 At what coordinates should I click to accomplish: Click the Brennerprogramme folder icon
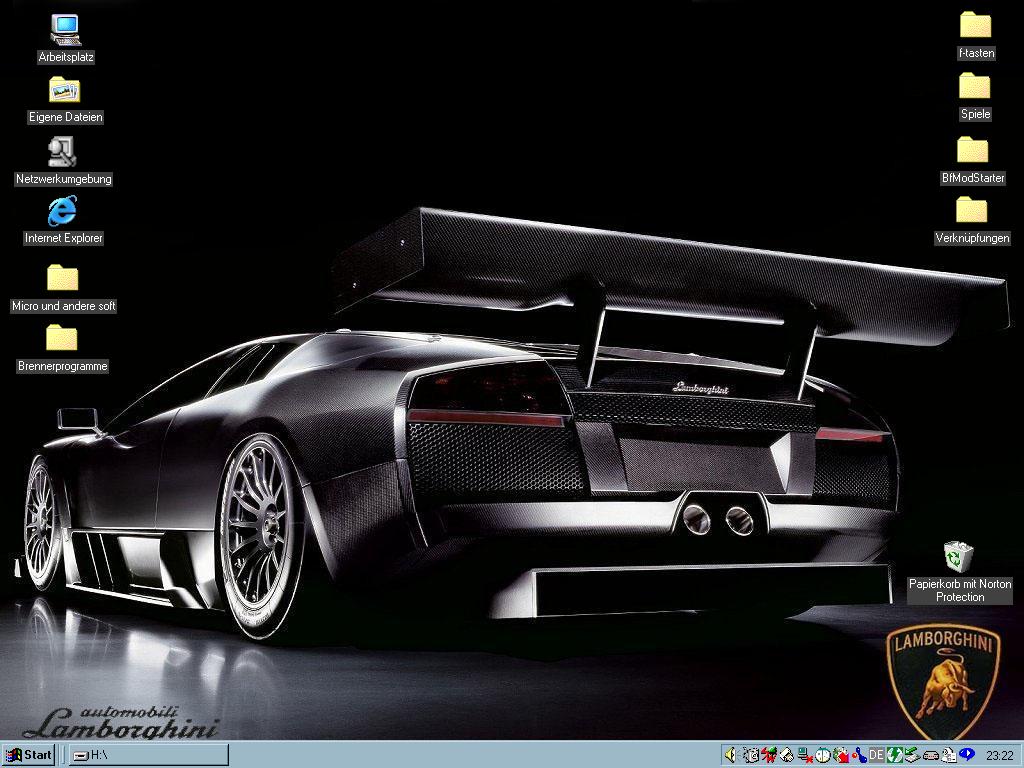click(62, 338)
